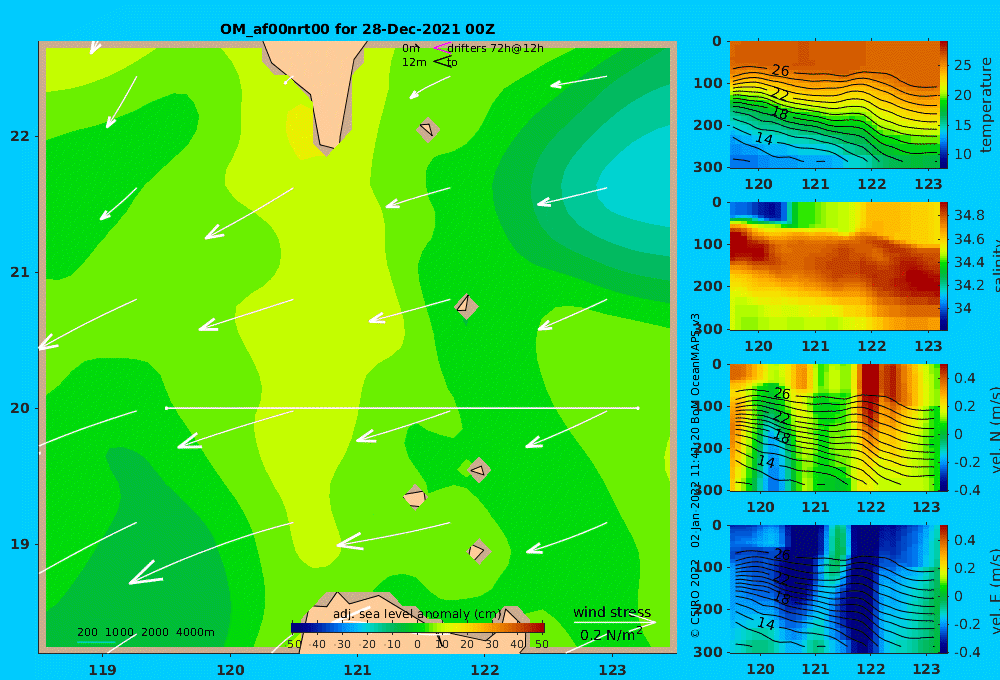Click the "adj. sea level anomaly (cm)" label

click(x=417, y=614)
